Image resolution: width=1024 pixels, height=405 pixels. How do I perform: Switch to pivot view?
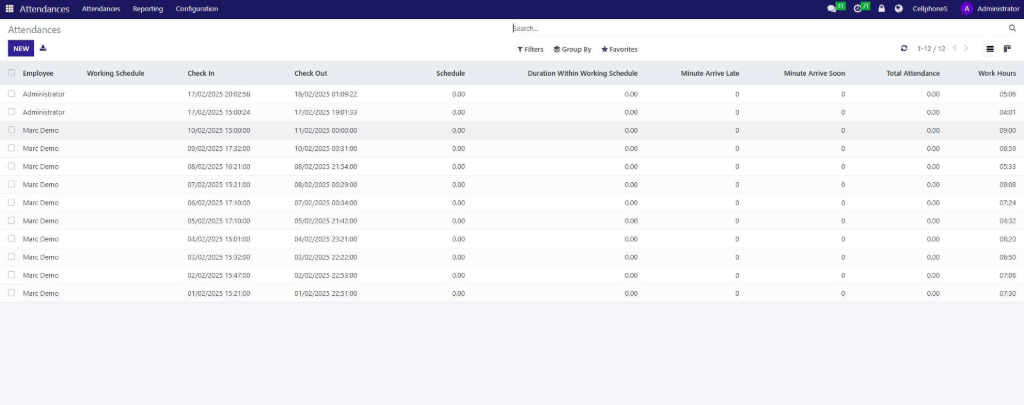[x=1007, y=48]
